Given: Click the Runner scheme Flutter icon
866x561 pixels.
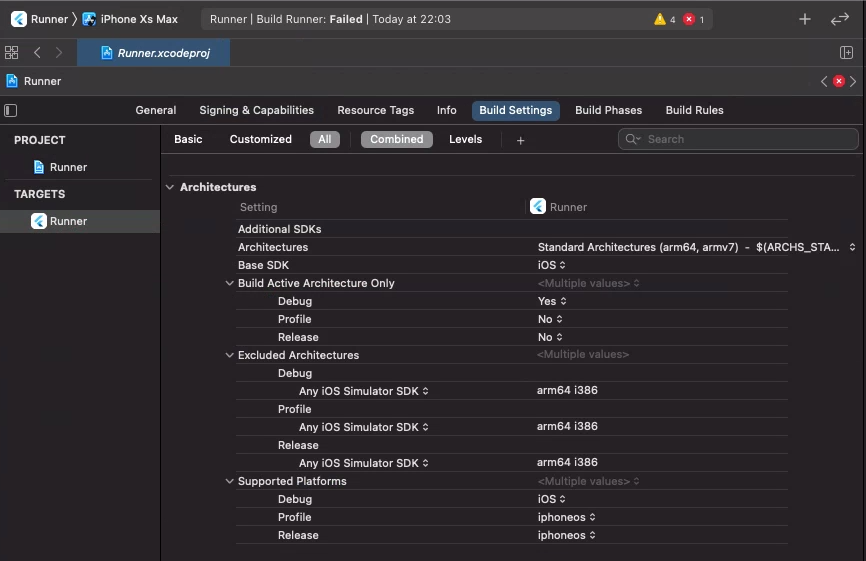Looking at the screenshot, I should [x=19, y=19].
